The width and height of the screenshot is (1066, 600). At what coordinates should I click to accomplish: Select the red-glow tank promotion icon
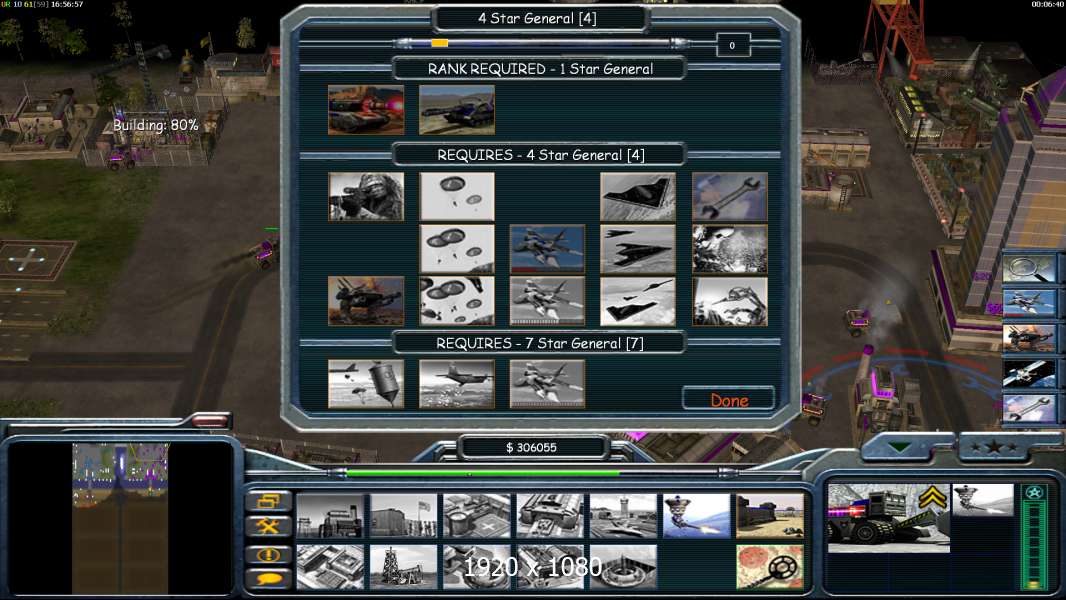pos(366,110)
